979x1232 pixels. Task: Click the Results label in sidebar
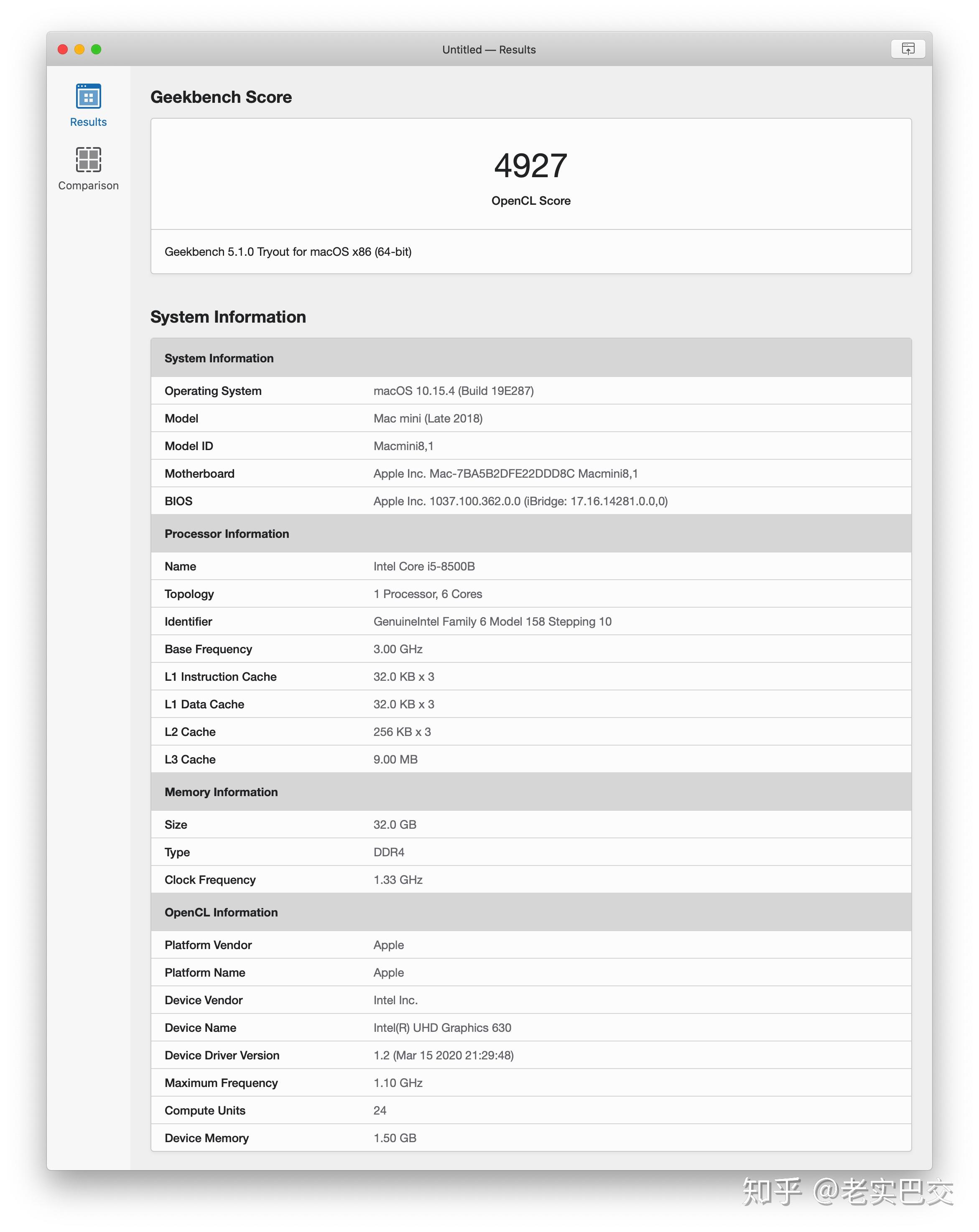[x=88, y=122]
